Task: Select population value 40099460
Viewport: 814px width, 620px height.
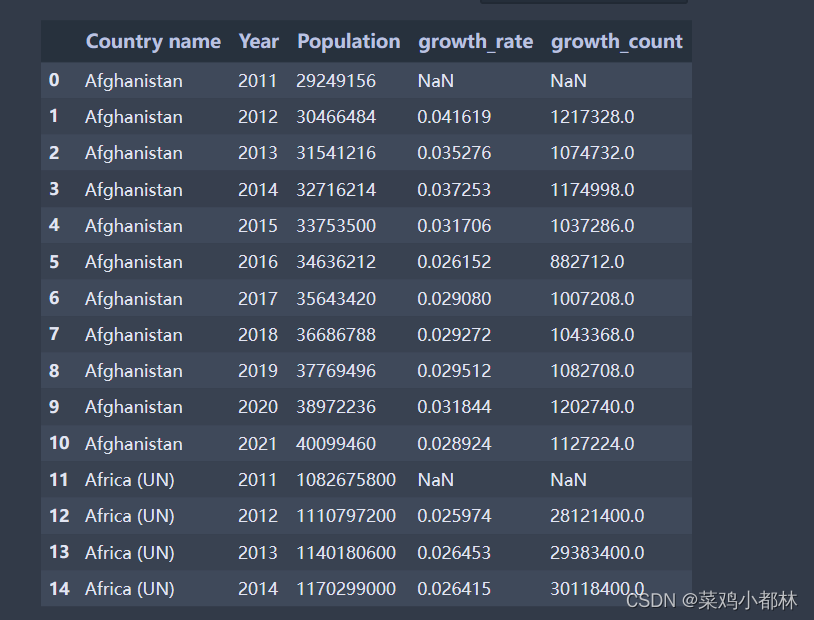Action: (x=336, y=444)
